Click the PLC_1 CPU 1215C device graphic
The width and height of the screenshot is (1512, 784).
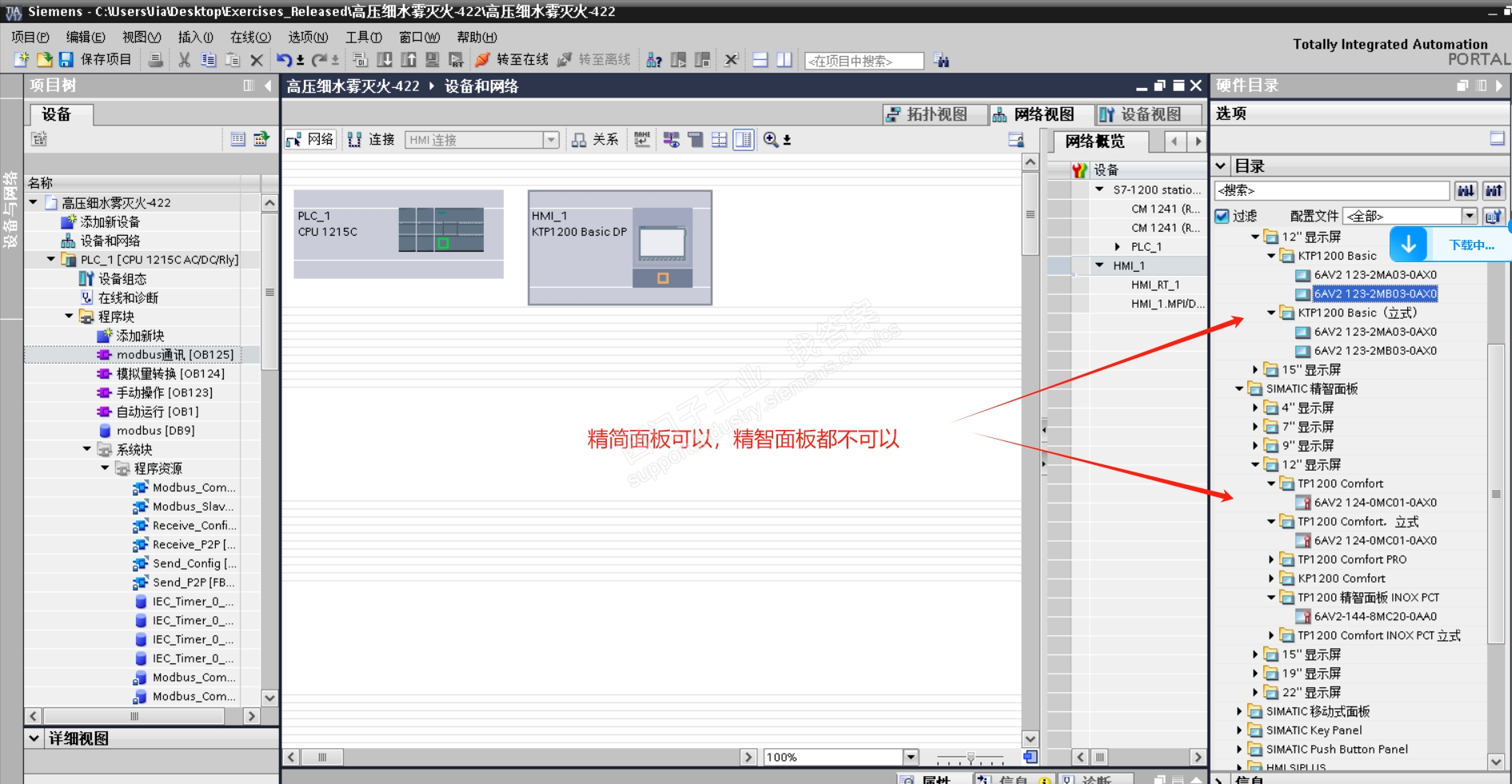point(441,230)
